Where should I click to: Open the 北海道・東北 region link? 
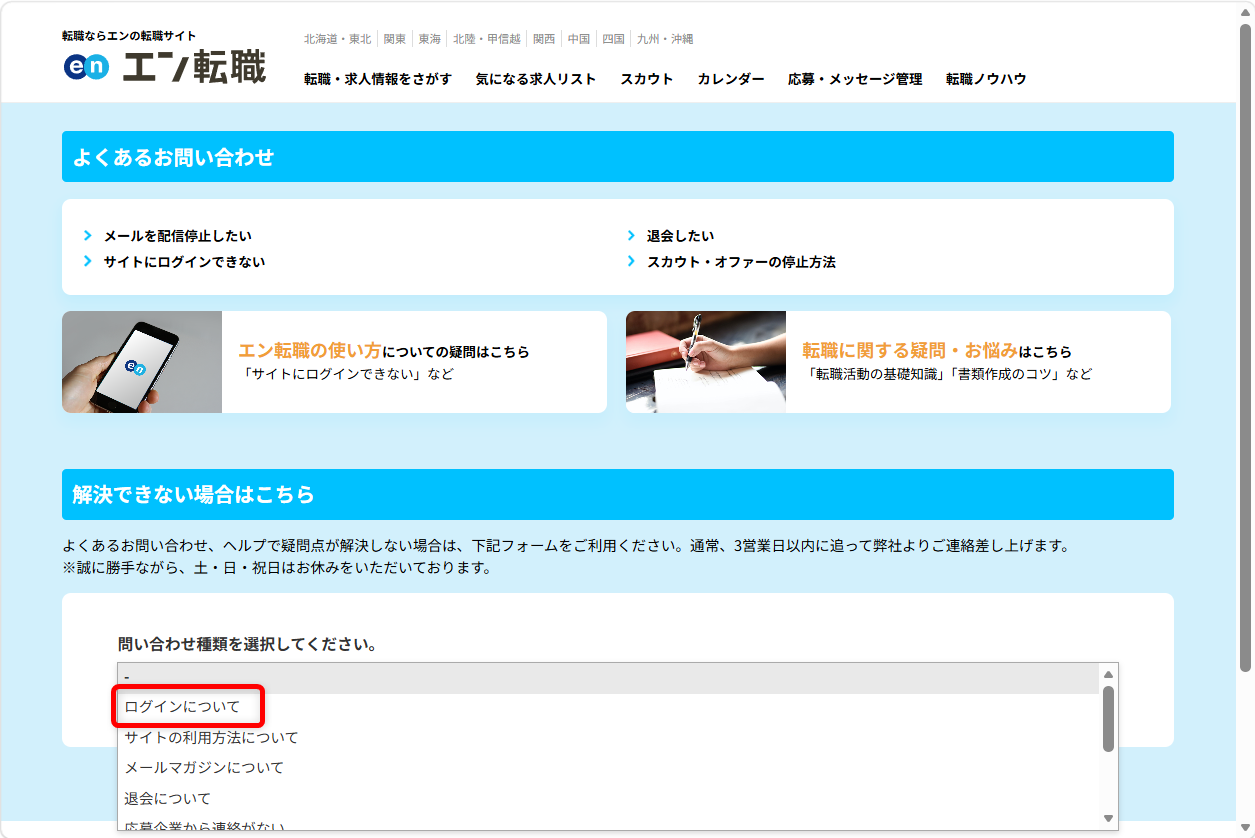point(338,39)
